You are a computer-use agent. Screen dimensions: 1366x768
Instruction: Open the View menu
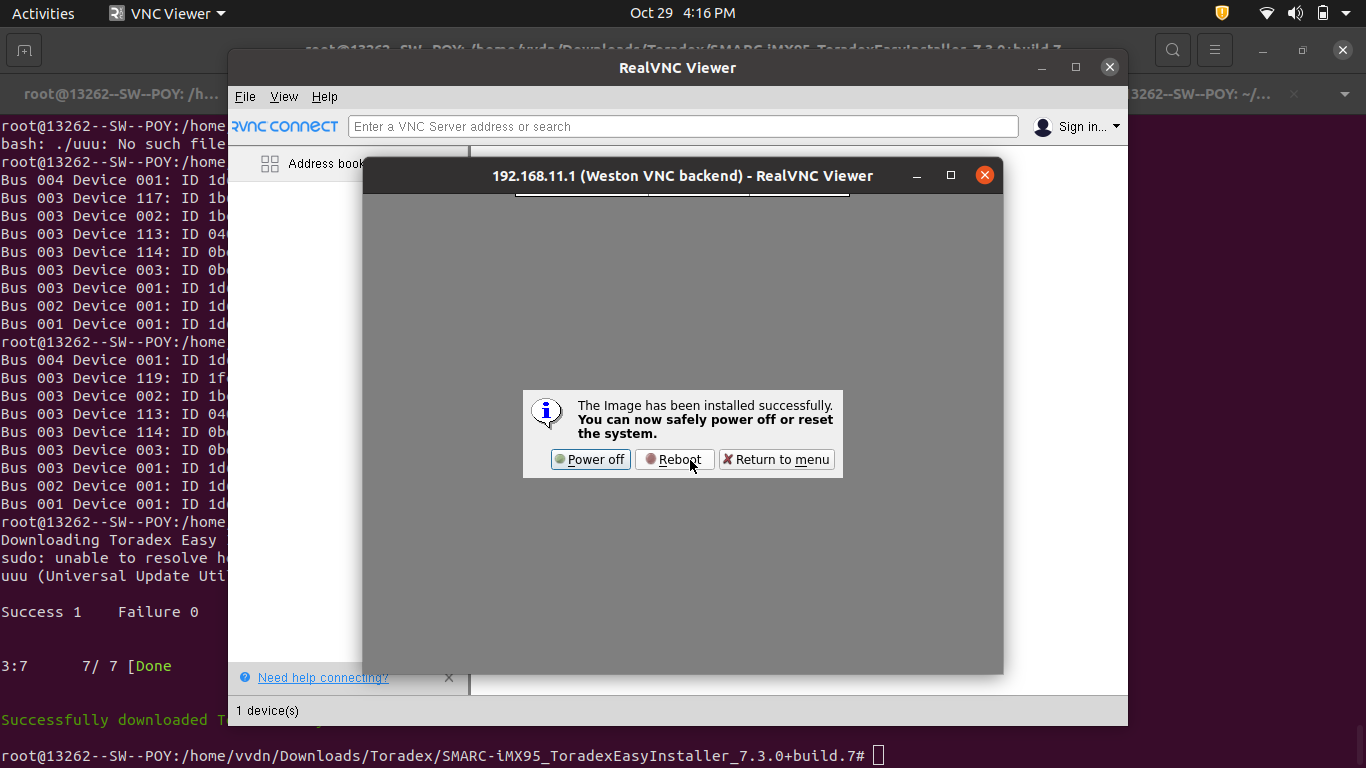284,97
